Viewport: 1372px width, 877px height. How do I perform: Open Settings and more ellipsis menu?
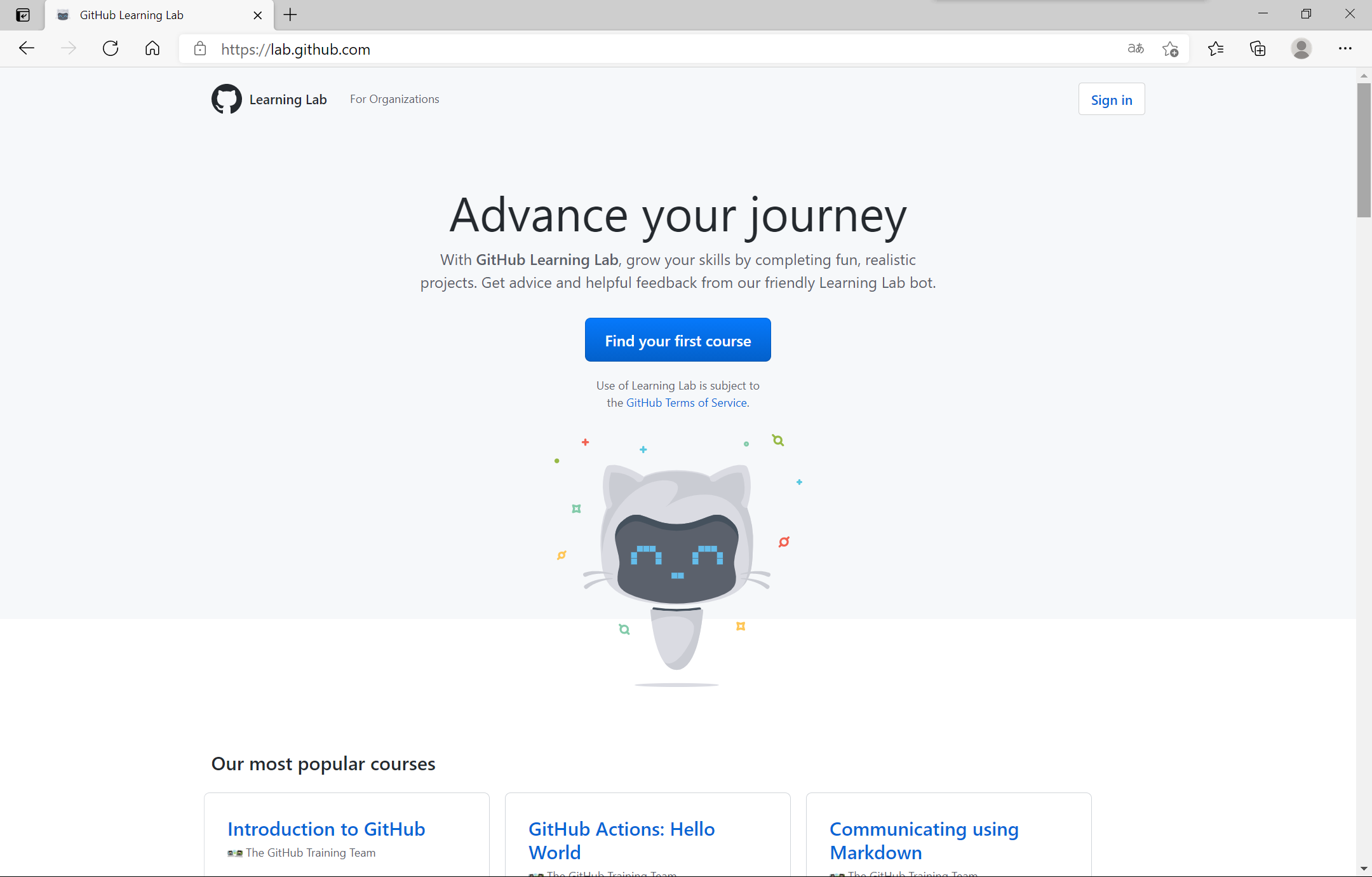pos(1345,48)
